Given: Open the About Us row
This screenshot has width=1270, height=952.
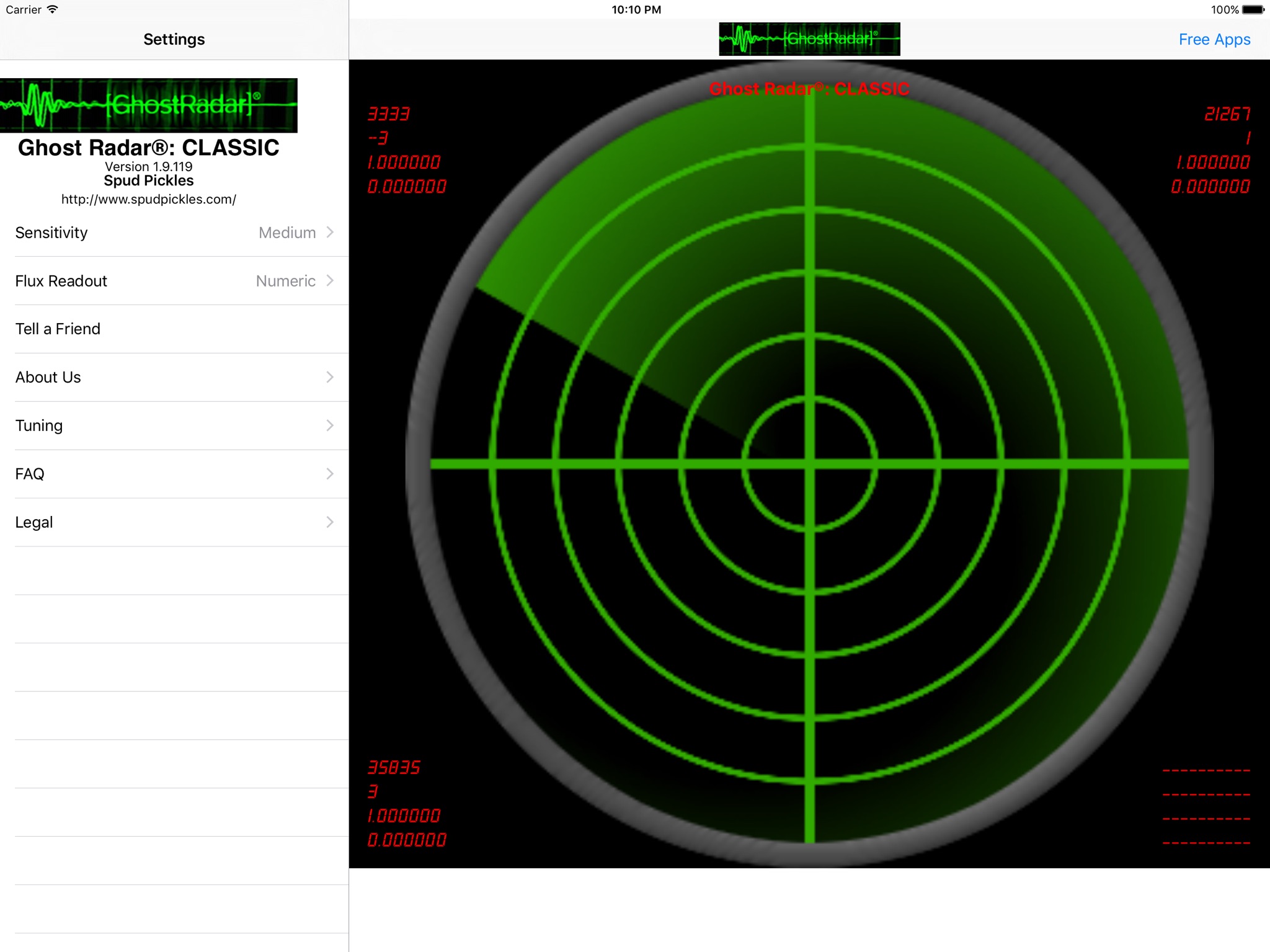Looking at the screenshot, I should [x=174, y=378].
